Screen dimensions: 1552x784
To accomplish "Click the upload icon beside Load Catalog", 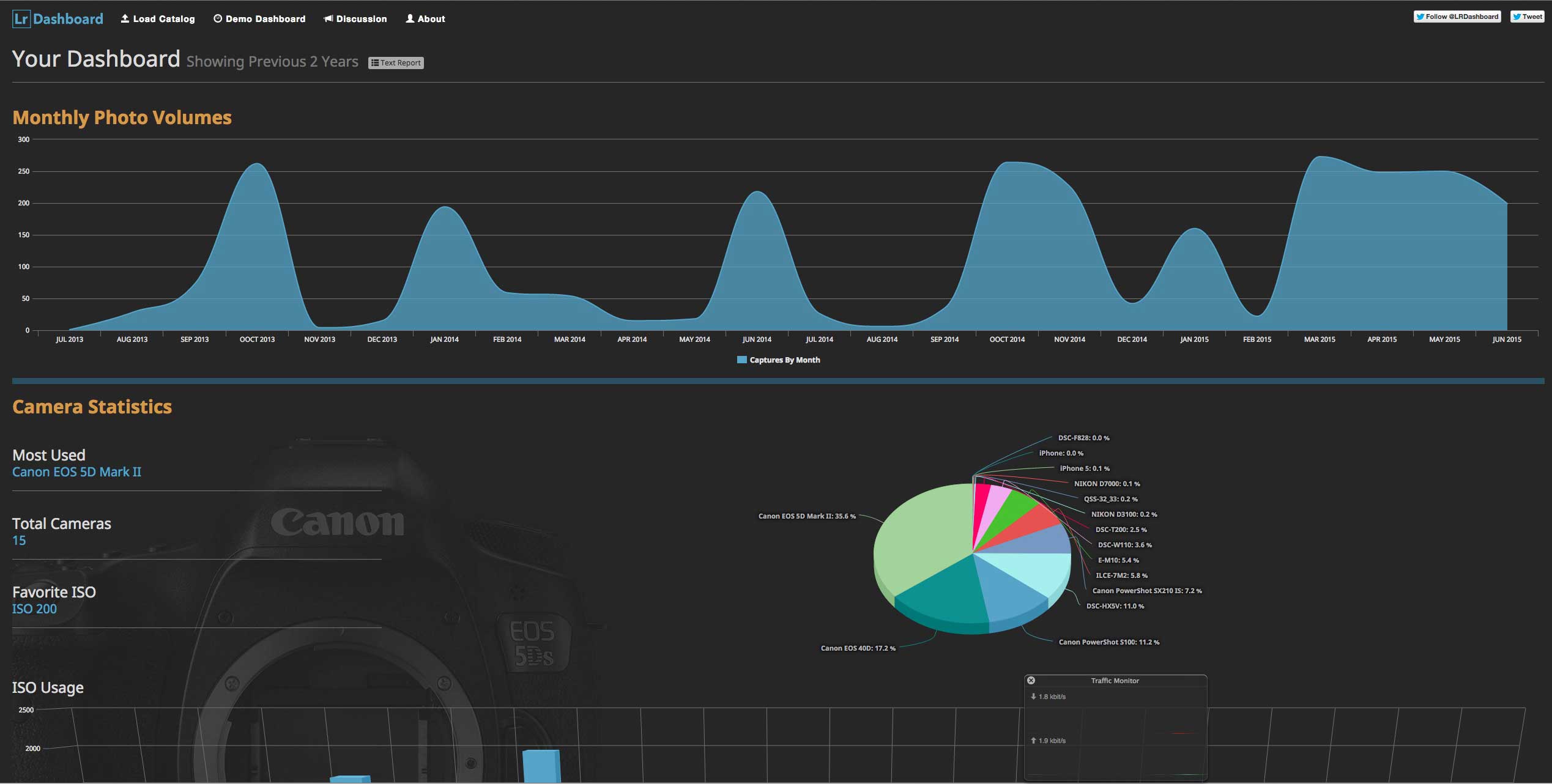I will tap(125, 19).
